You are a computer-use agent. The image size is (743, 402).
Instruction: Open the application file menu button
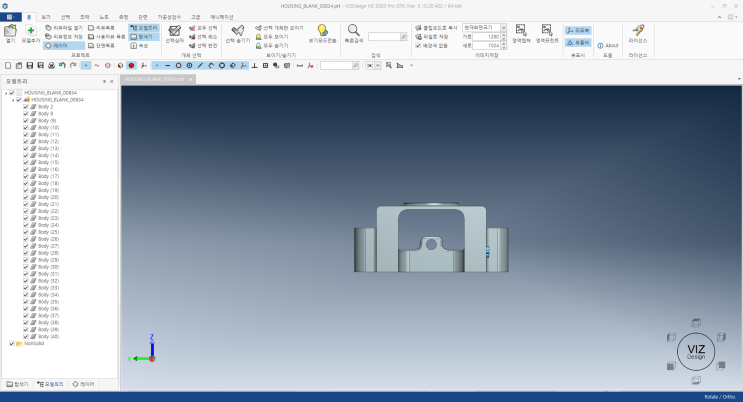[10, 17]
